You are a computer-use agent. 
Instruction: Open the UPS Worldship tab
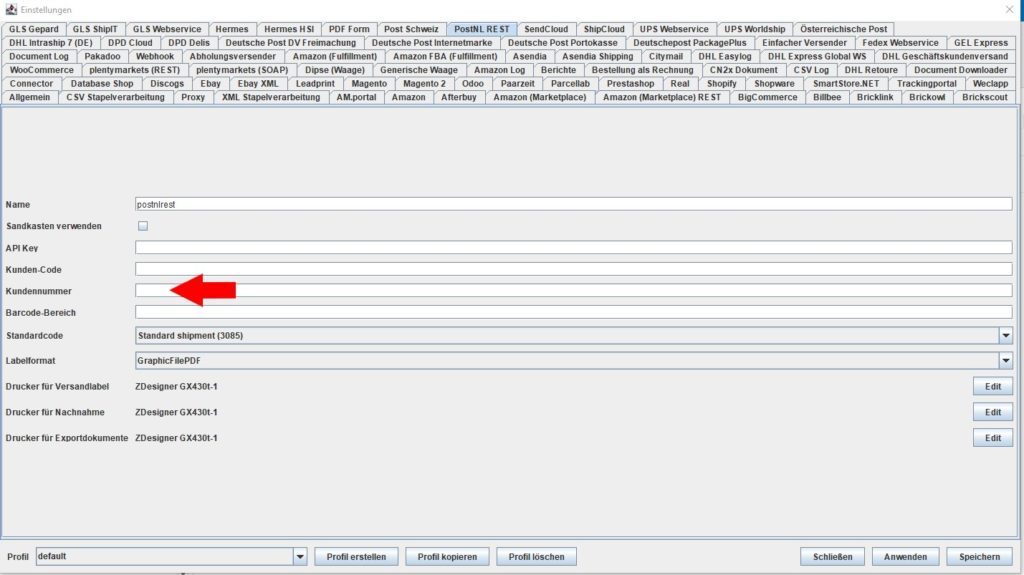(755, 29)
